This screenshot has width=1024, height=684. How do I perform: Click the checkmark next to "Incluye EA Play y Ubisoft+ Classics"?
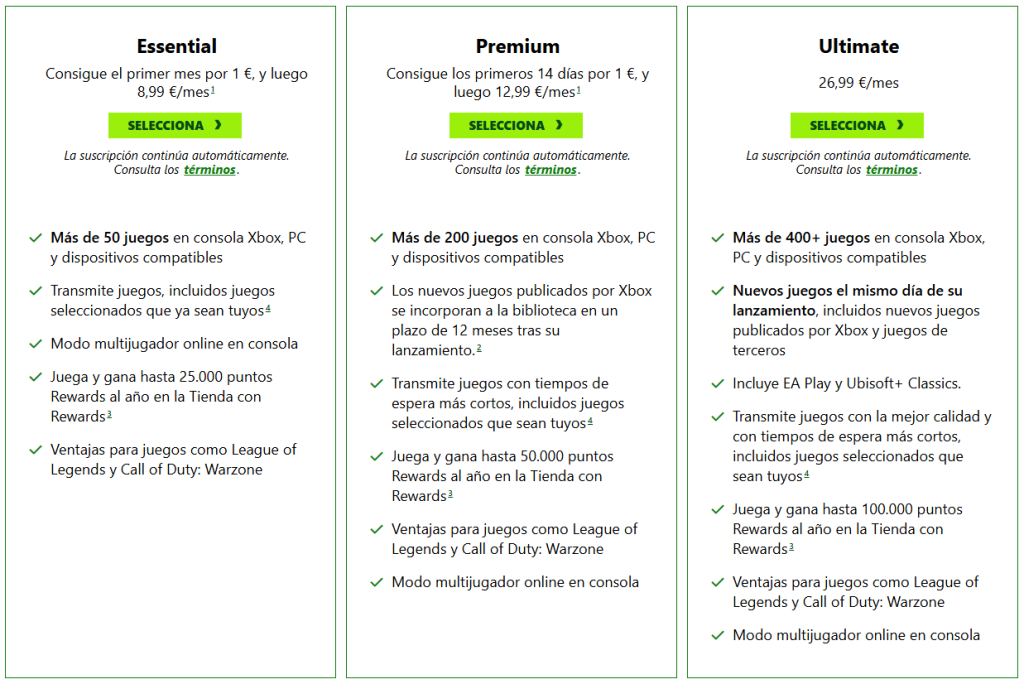tap(718, 381)
